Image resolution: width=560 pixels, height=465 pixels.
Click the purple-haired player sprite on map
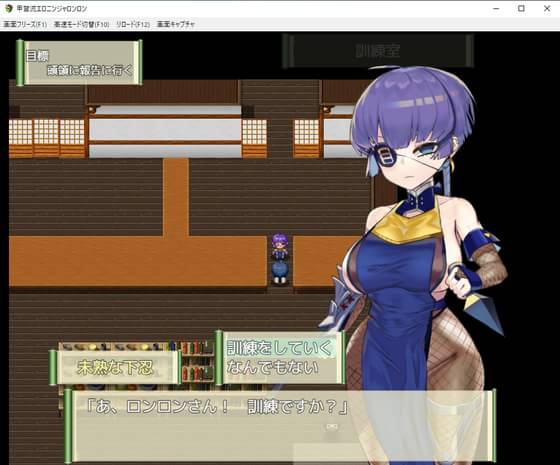[x=279, y=246]
